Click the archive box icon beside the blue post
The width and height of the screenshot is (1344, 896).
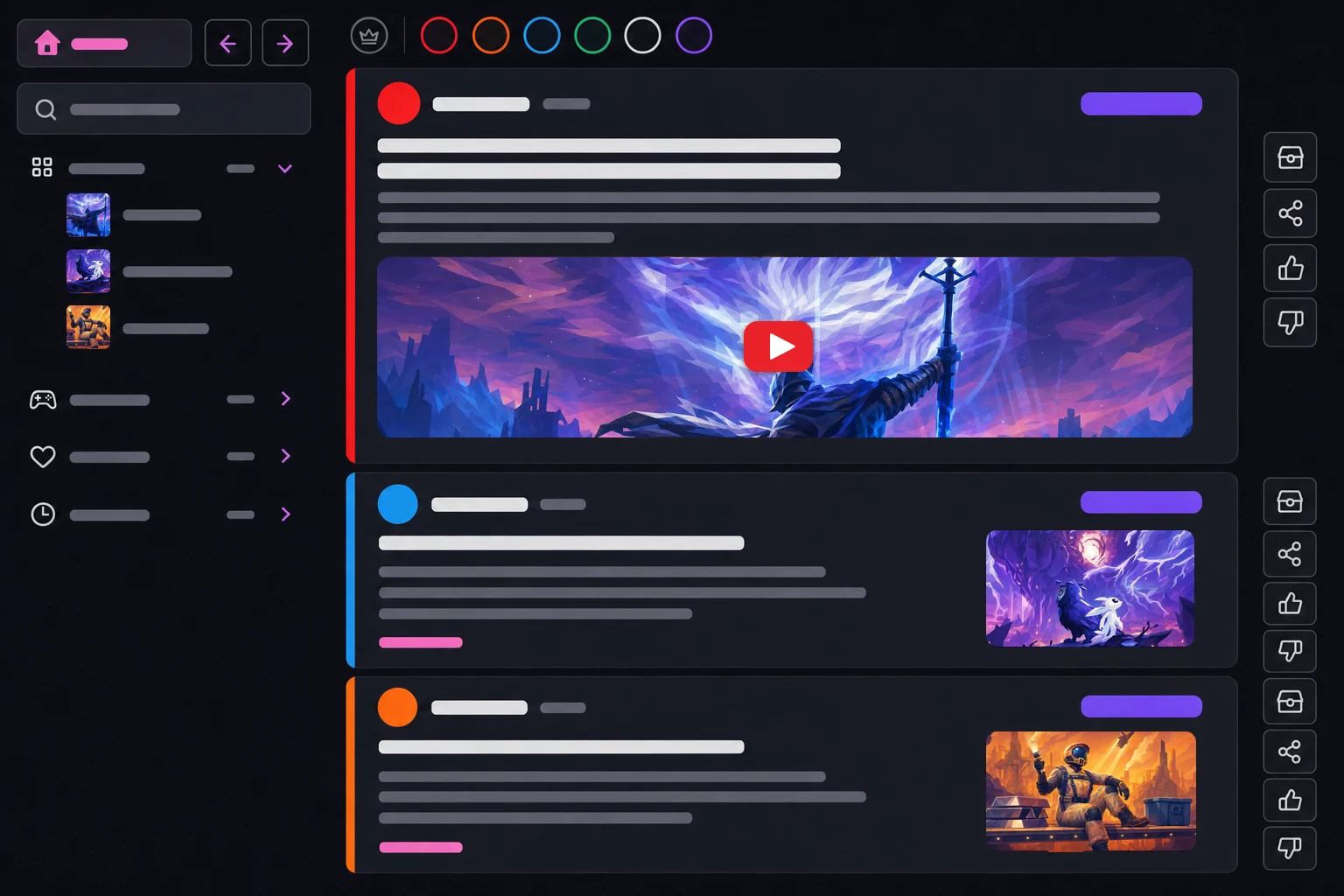click(x=1291, y=501)
